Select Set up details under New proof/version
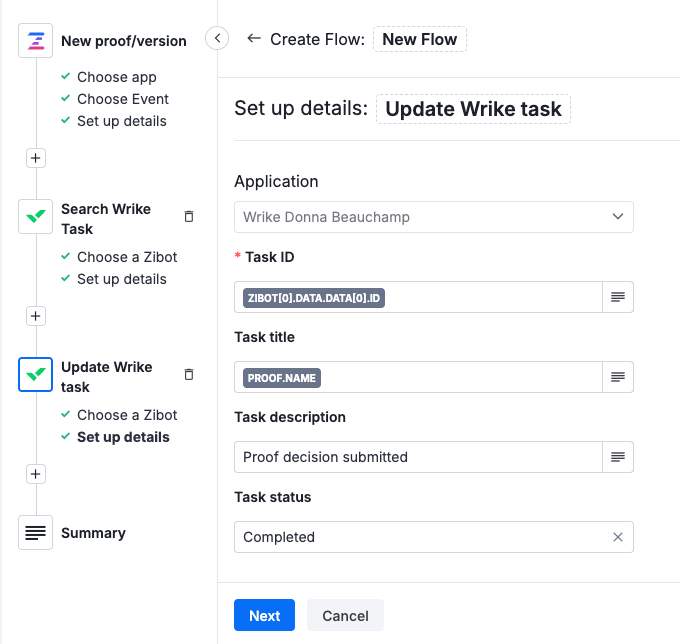680x644 pixels. [122, 121]
